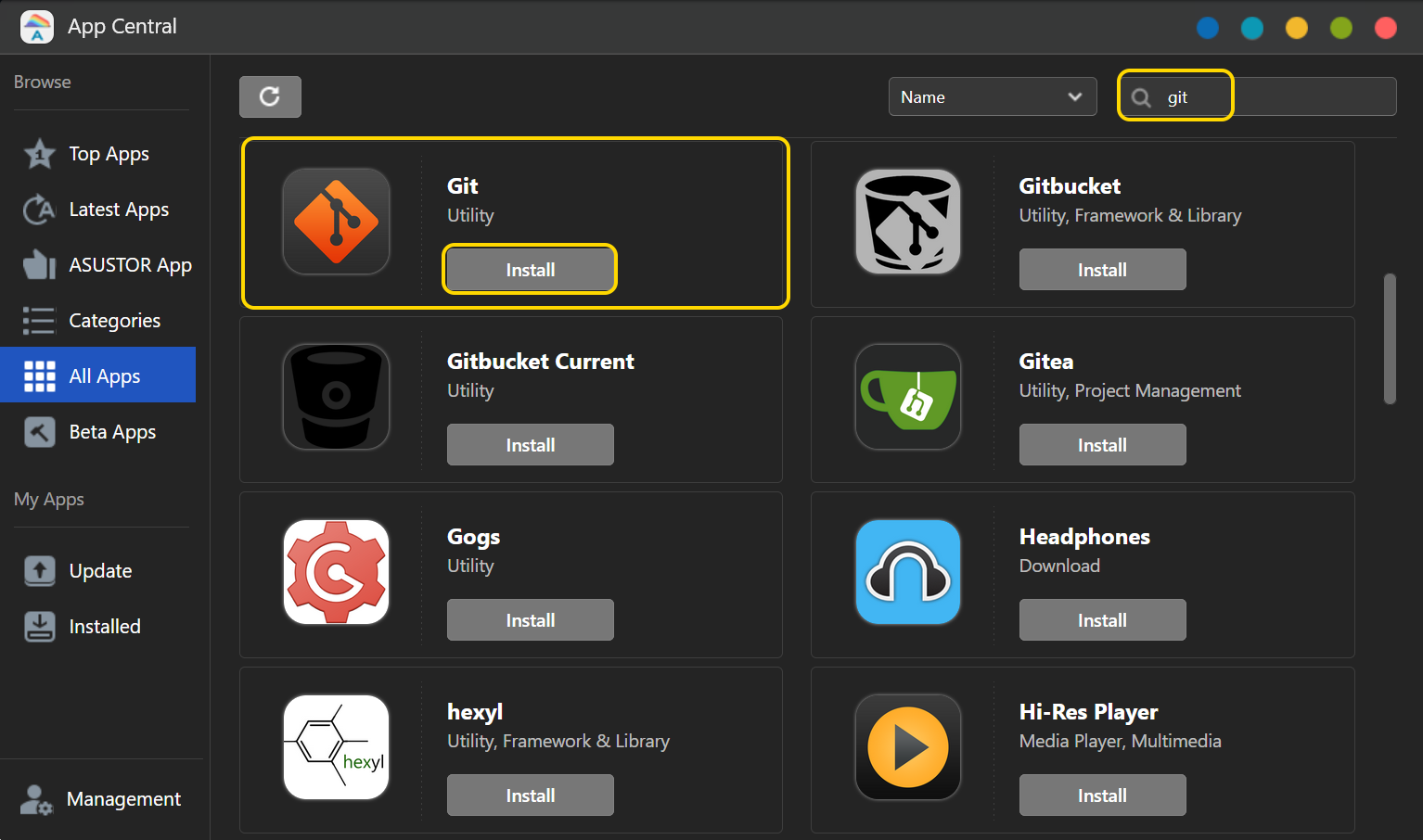
Task: Click the Gitbucket bucket app icon
Action: point(908,222)
